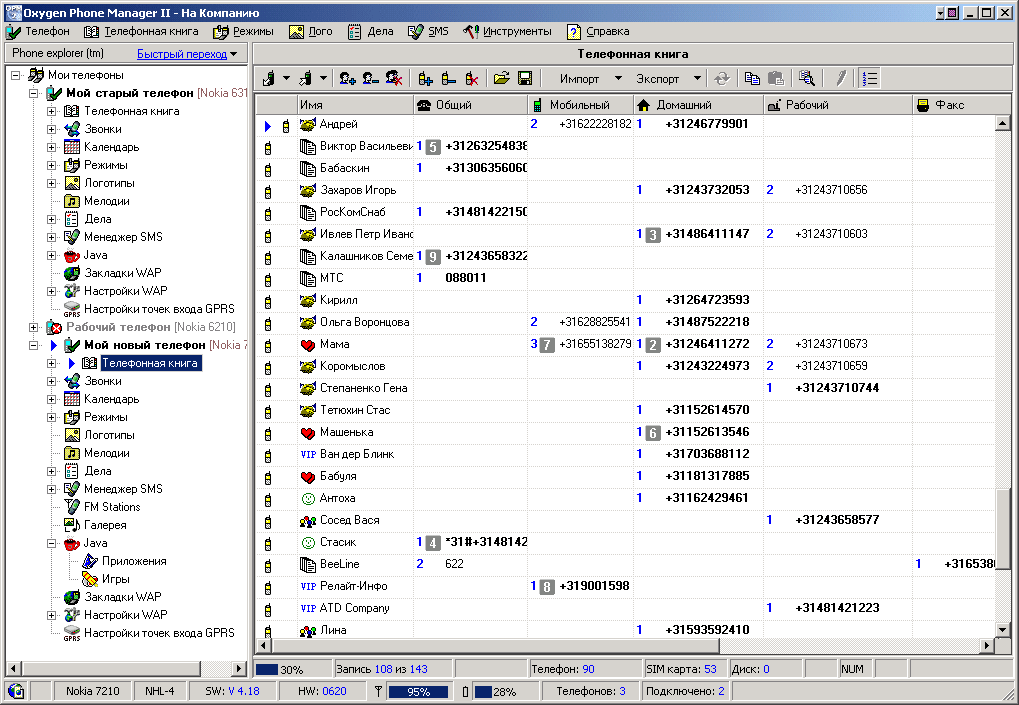Select the BeeLine contact row

pos(625,564)
